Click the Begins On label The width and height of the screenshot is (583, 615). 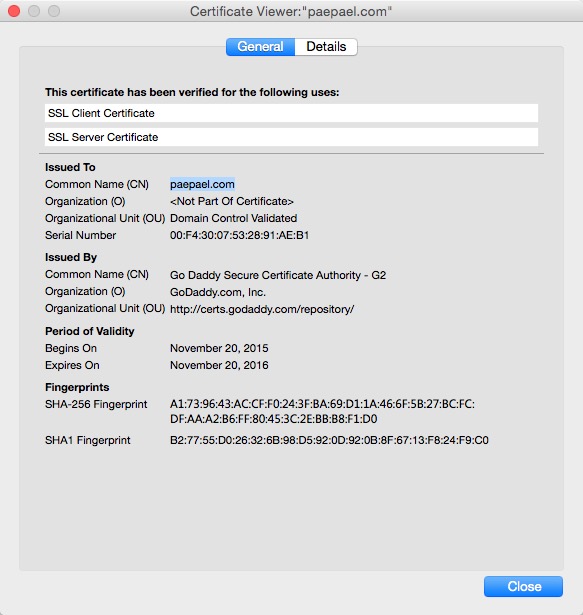click(x=71, y=348)
